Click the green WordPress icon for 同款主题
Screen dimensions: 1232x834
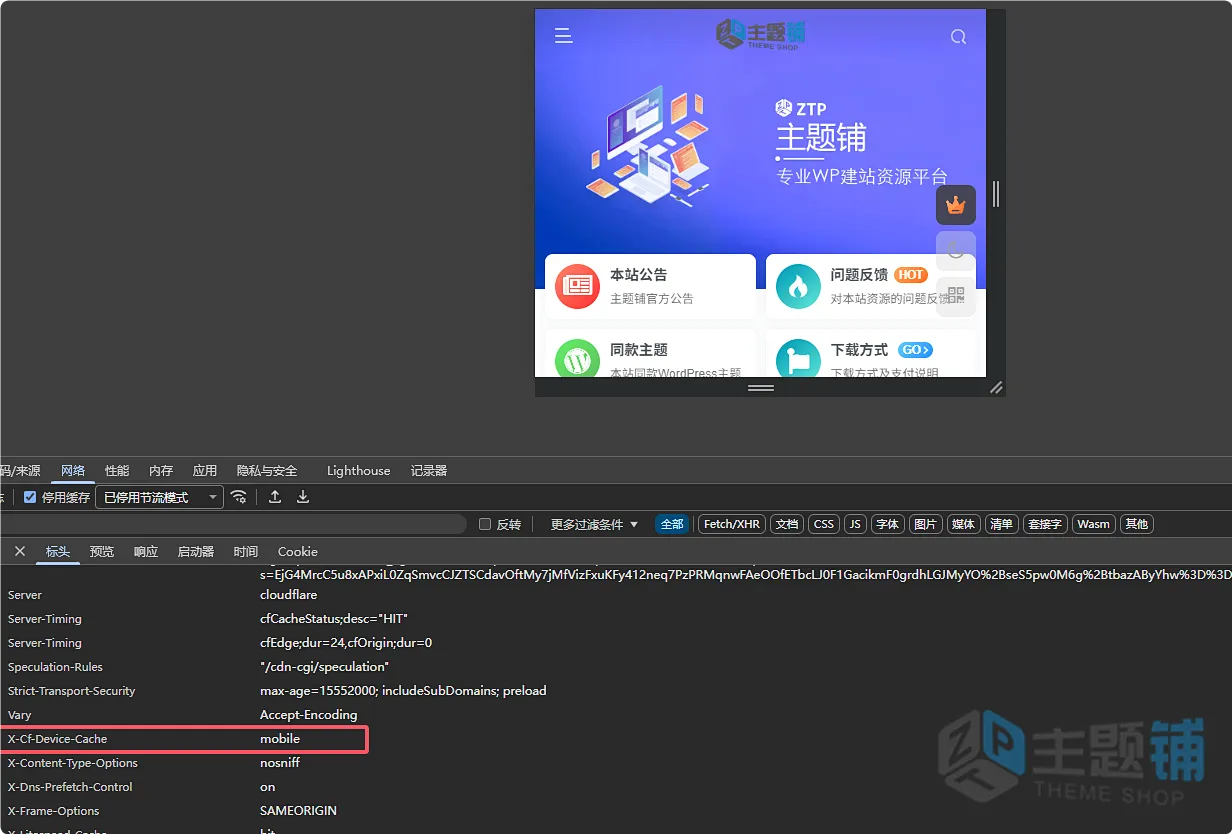577,359
